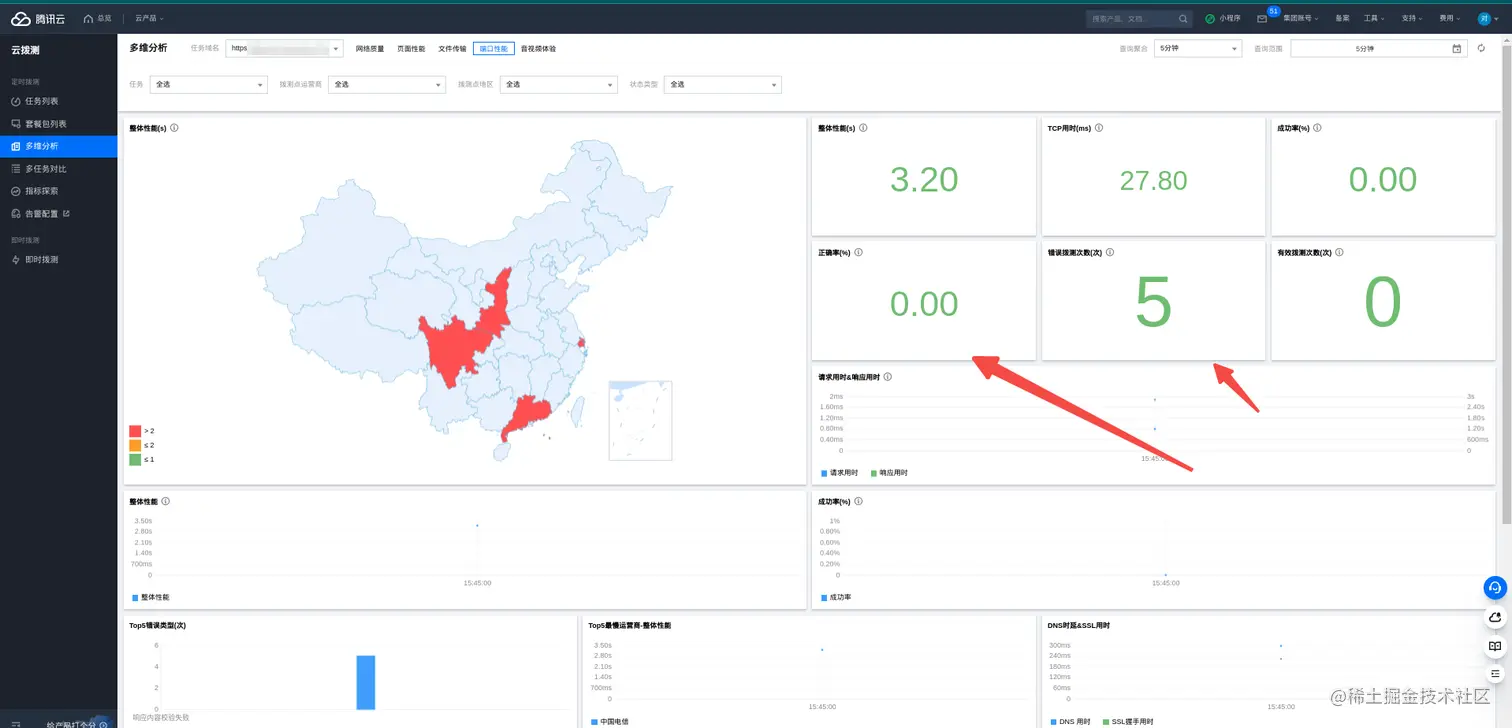This screenshot has height=728, width=1512.
Task: Click info icon beside 请求用时&响应用时
Action: click(888, 377)
